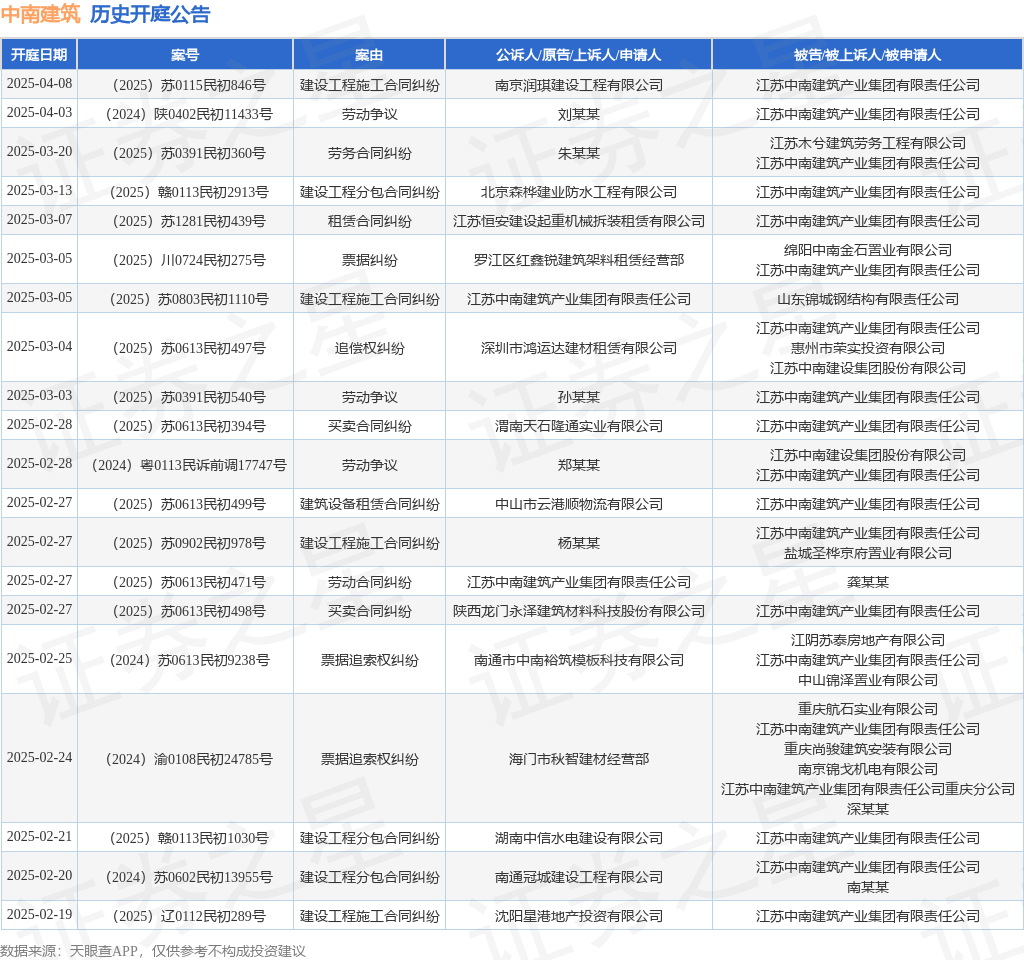Click plaintiff 刘某某
Image resolution: width=1024 pixels, height=960 pixels.
578,114
